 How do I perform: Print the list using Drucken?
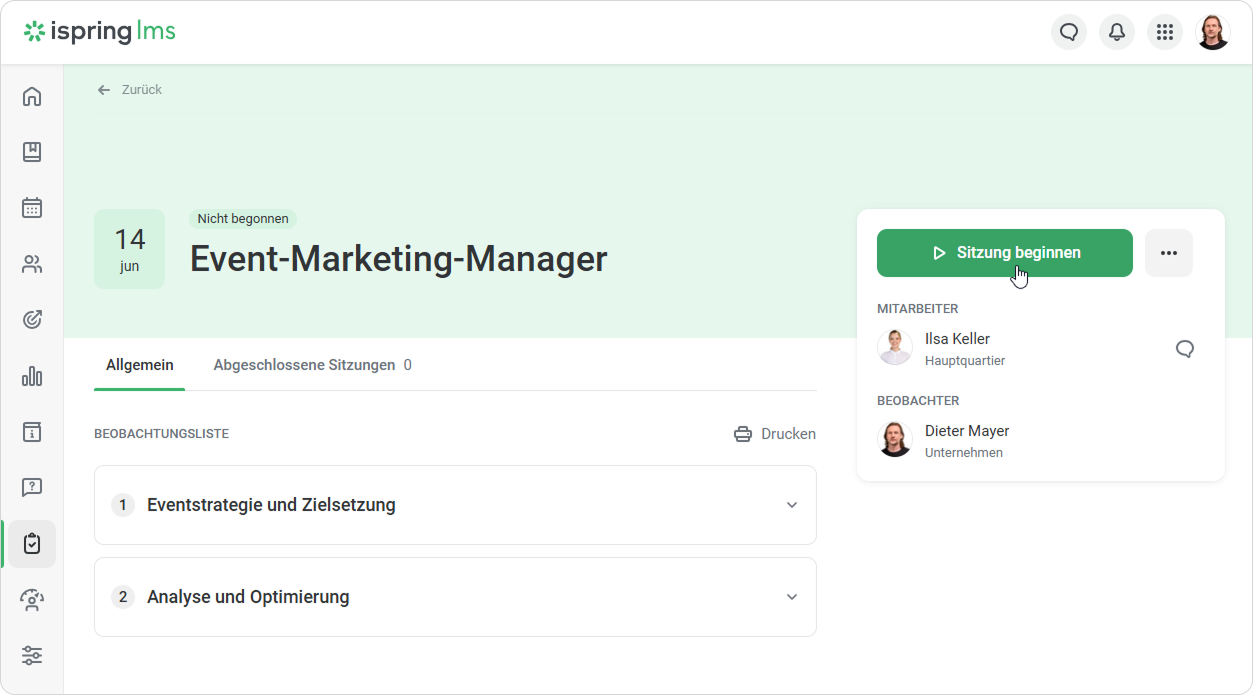point(775,434)
